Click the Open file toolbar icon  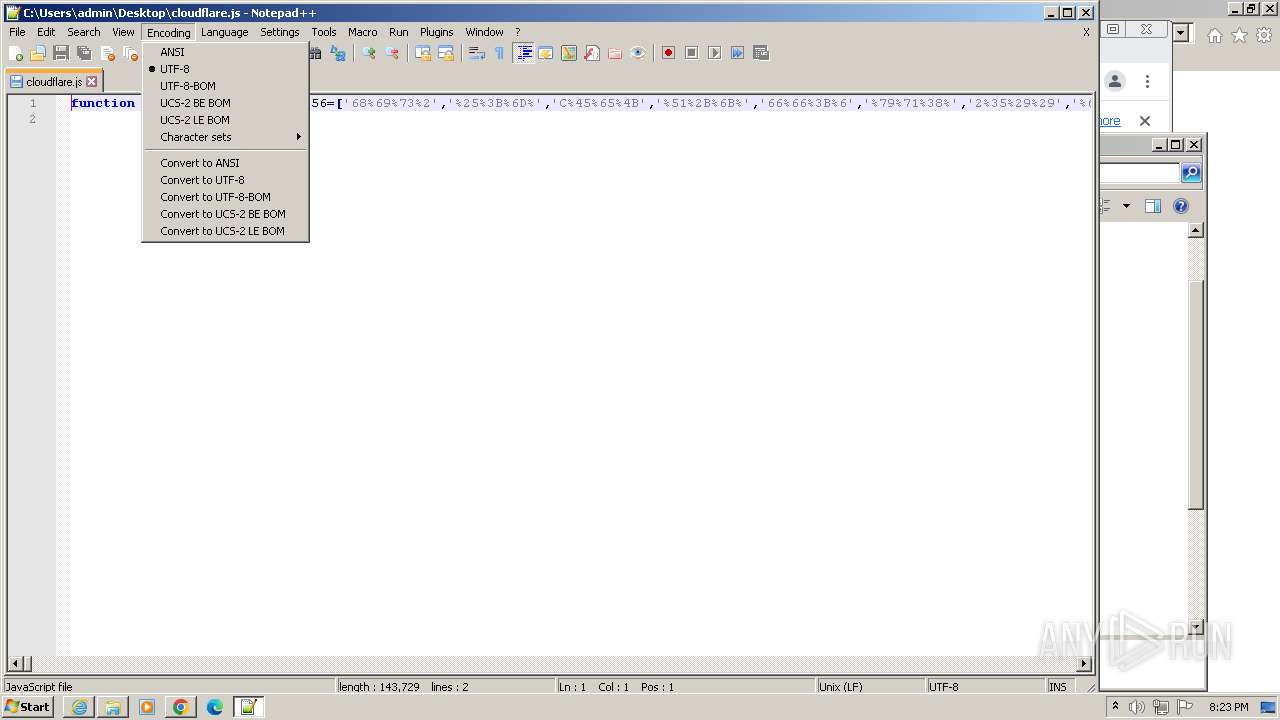pyautogui.click(x=38, y=53)
